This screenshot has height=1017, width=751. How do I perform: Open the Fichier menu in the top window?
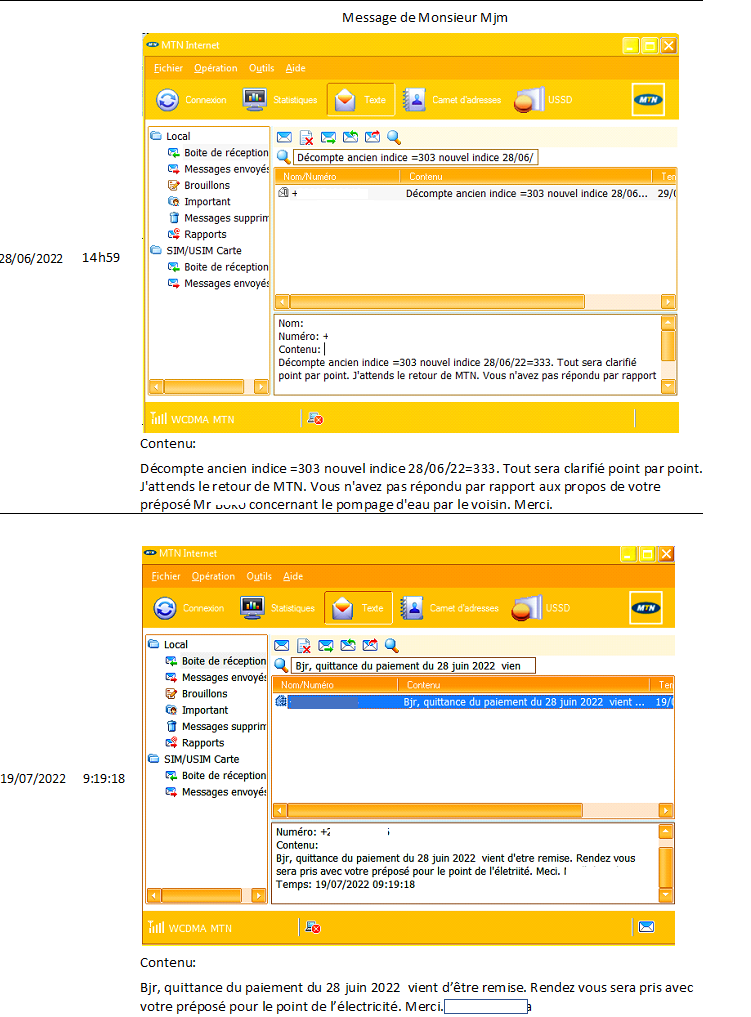(168, 68)
